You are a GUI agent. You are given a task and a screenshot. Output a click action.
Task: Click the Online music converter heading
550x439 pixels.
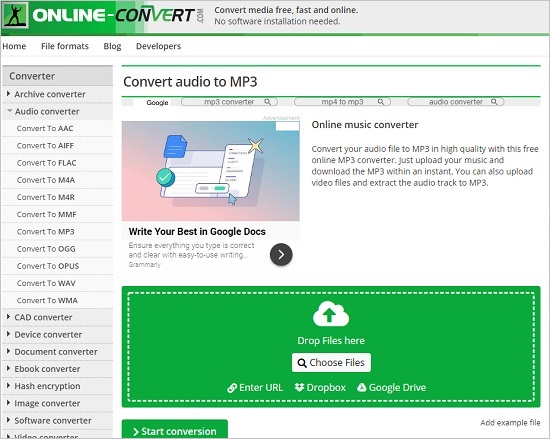point(365,124)
